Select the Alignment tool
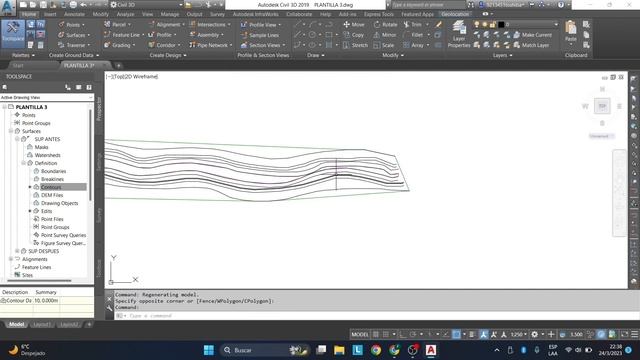 tap(167, 24)
